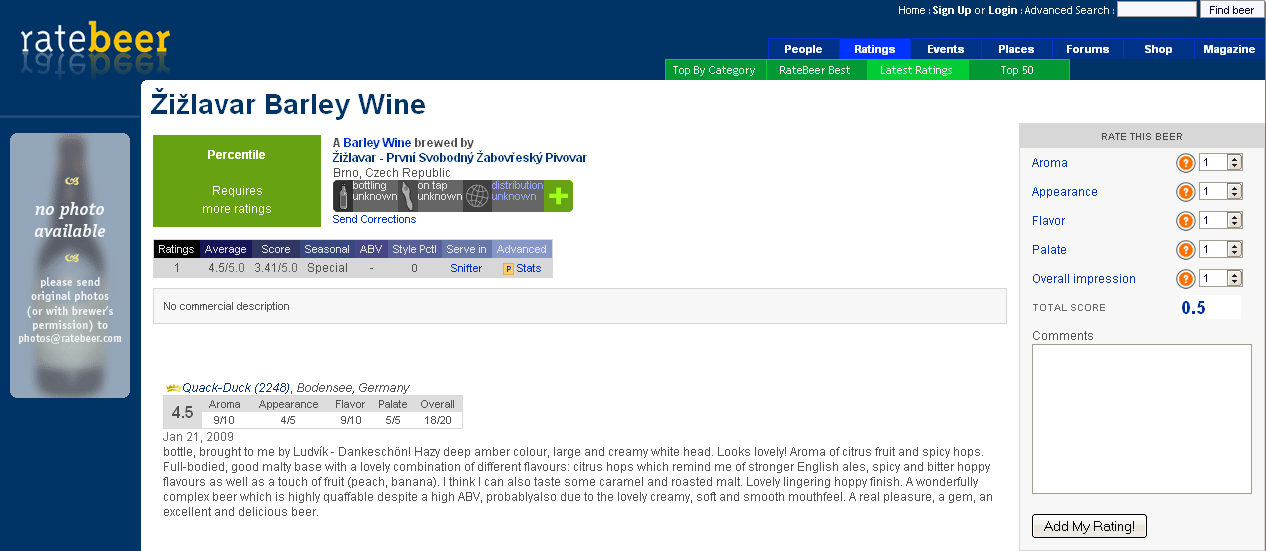Open the Žižlavar brewery link
Viewport: 1266px width, 551px height.
[x=459, y=158]
